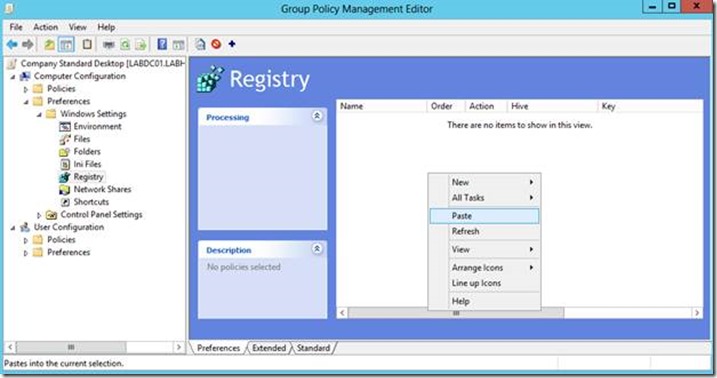The width and height of the screenshot is (717, 378).
Task: Collapse the Description panel chevron
Action: 317,249
